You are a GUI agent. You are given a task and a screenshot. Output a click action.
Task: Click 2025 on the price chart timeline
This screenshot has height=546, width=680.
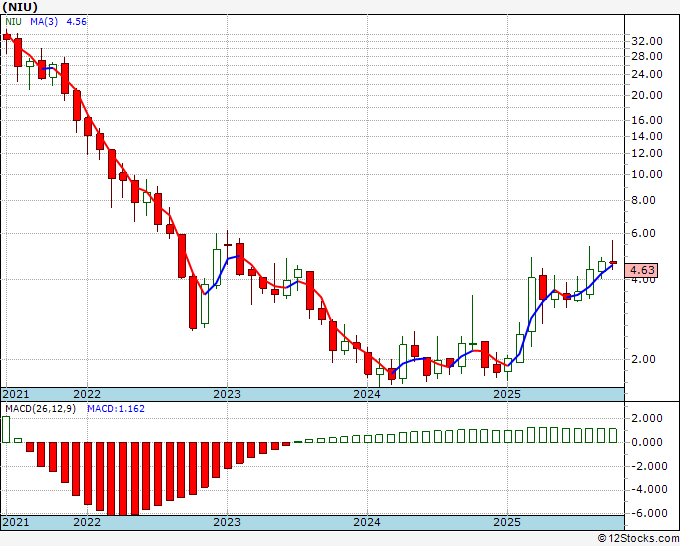[507, 394]
